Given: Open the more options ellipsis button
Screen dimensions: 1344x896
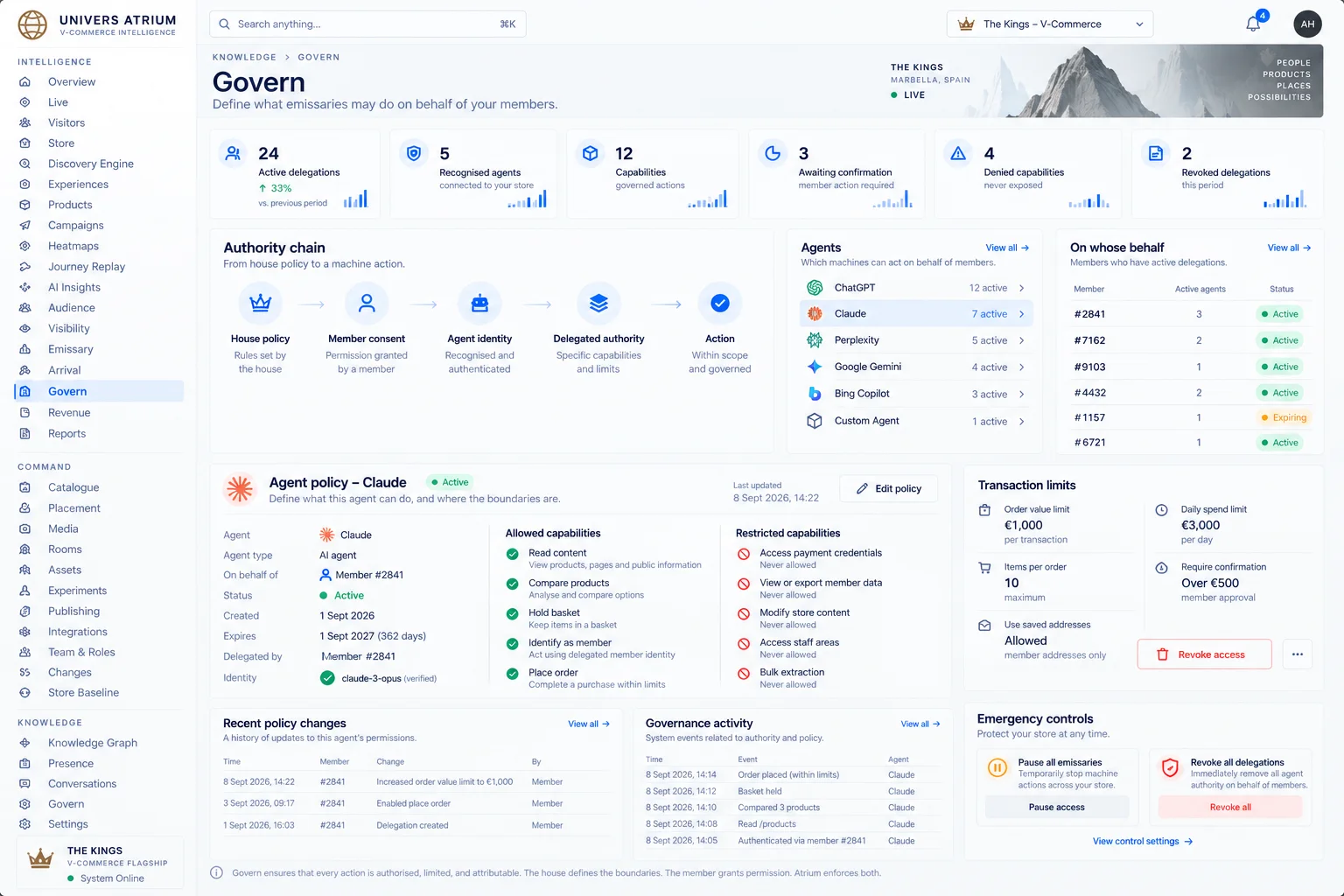Looking at the screenshot, I should (x=1298, y=654).
